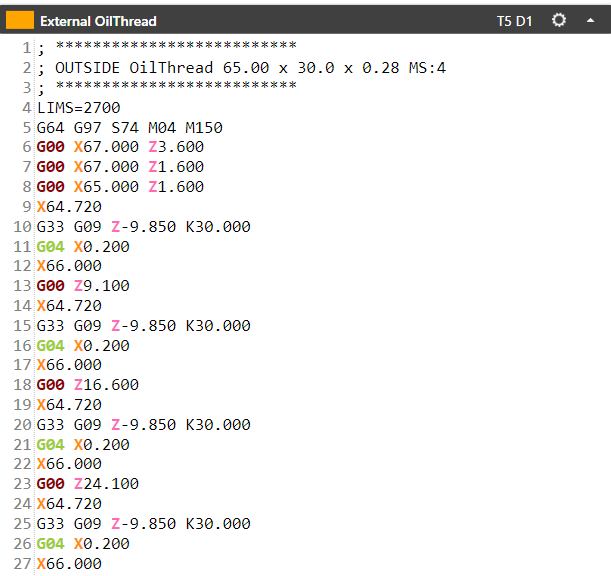Select G33 G09 command on line 15

tap(144, 325)
